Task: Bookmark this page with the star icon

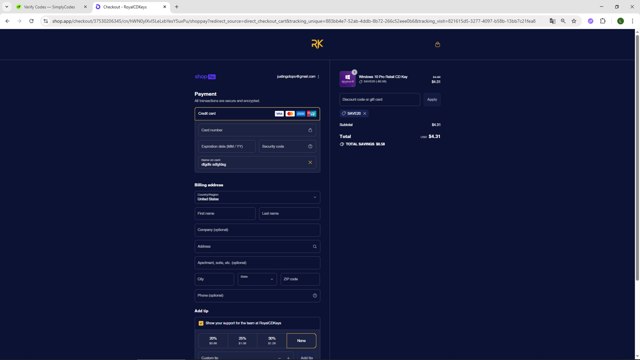Action: [573, 21]
